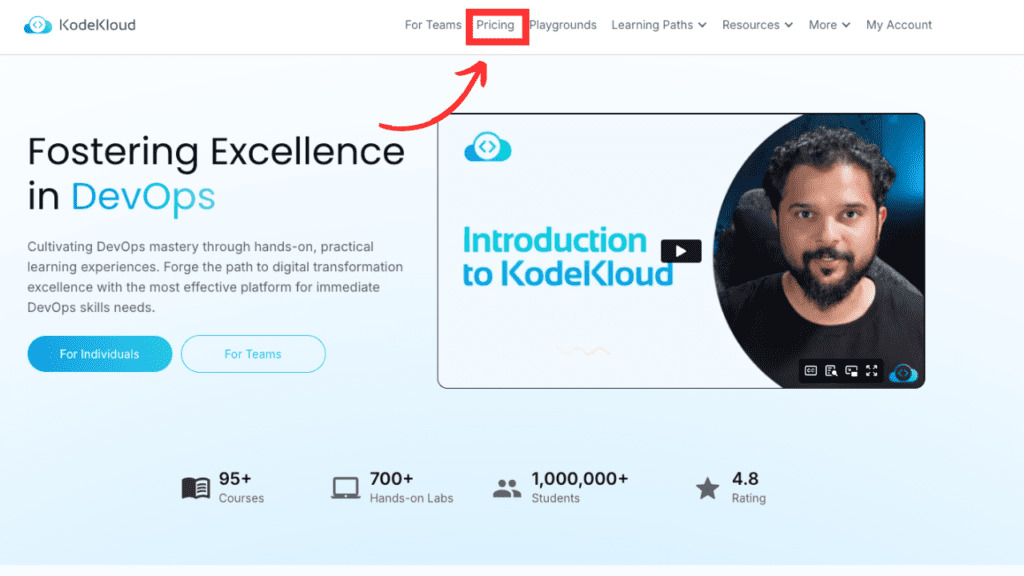This screenshot has width=1024, height=576.
Task: Click the For Individuals button
Action: pyautogui.click(x=99, y=354)
